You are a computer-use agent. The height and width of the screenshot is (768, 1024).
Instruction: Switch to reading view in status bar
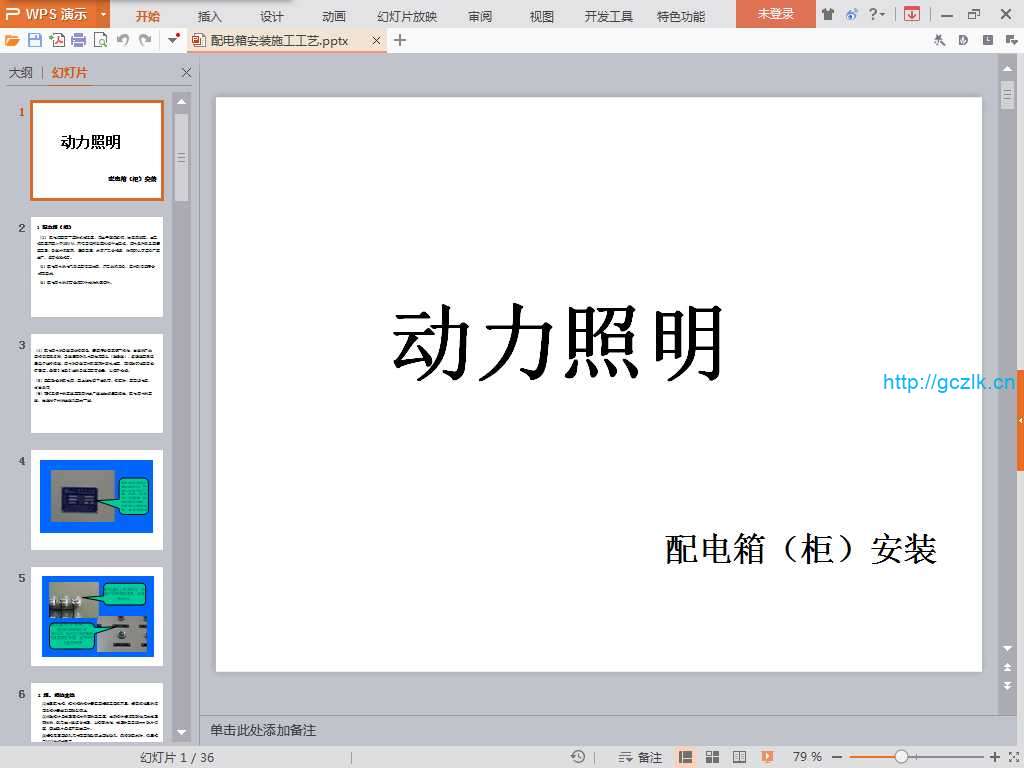tap(739, 757)
